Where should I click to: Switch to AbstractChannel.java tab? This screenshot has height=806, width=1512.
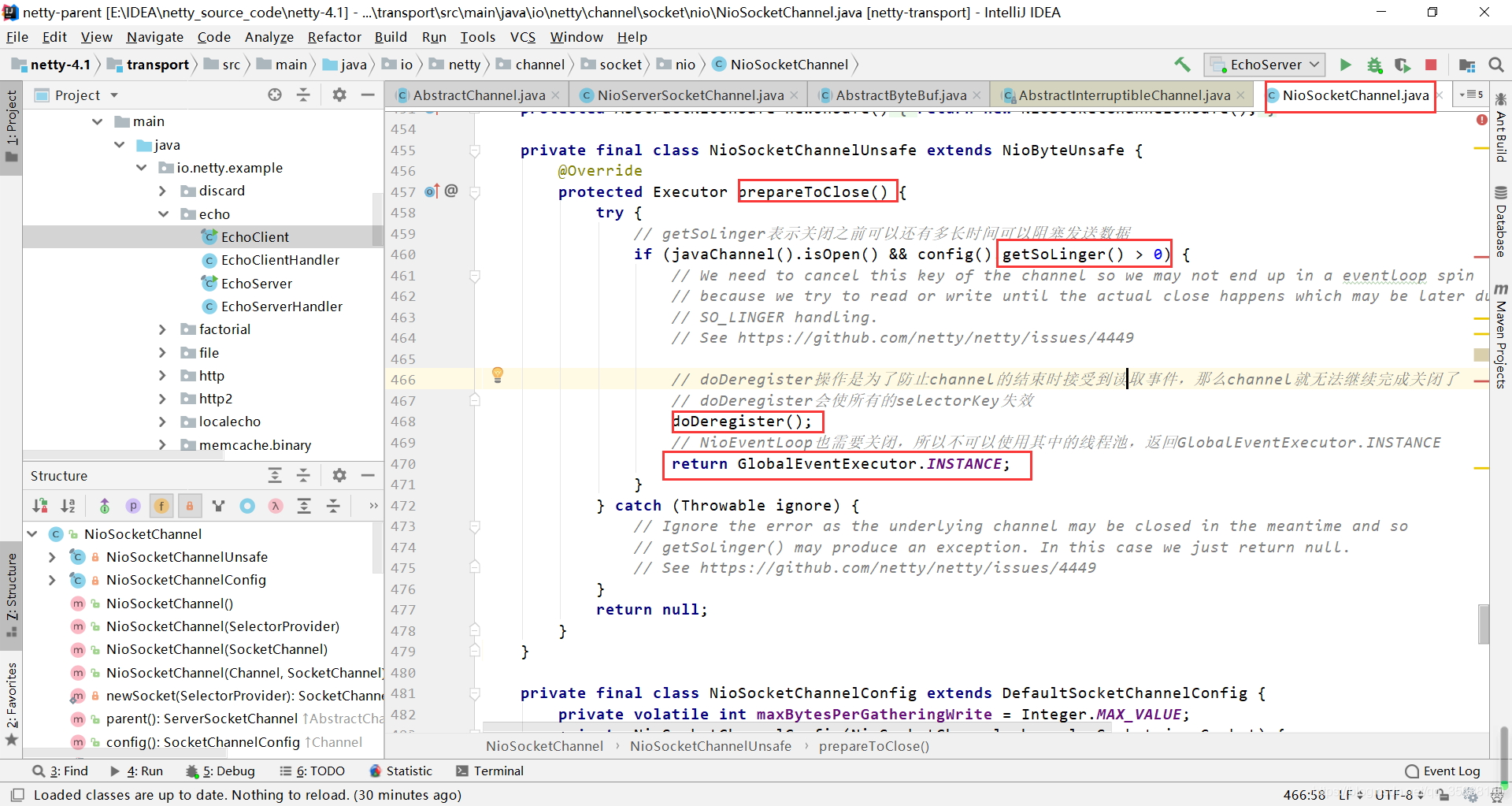[479, 95]
